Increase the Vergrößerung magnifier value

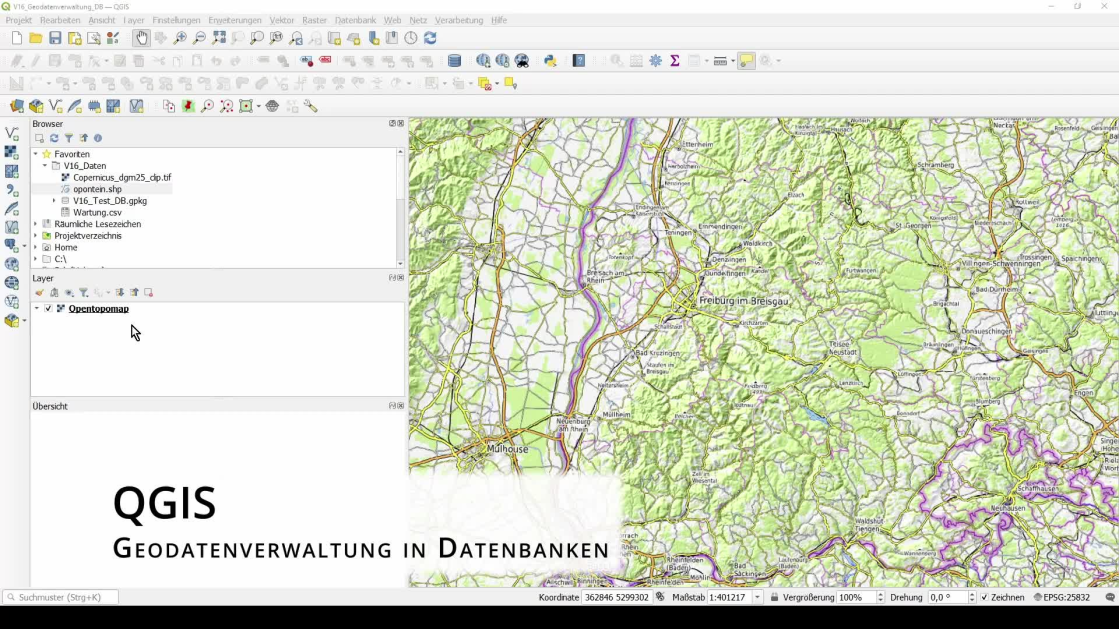[x=880, y=594]
